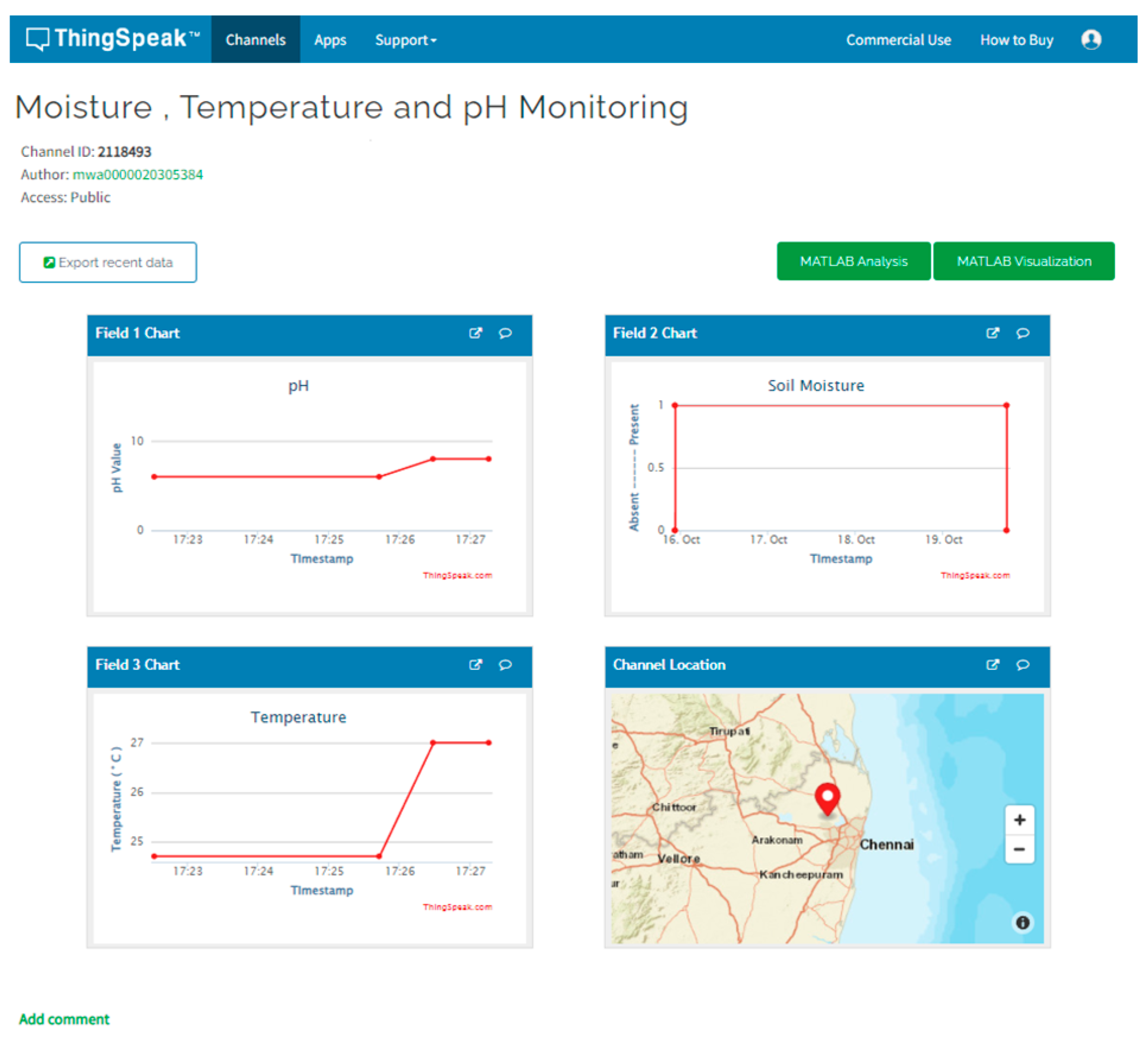Expand the Support dropdown menu
The height and width of the screenshot is (1038, 1148).
pyautogui.click(x=405, y=40)
